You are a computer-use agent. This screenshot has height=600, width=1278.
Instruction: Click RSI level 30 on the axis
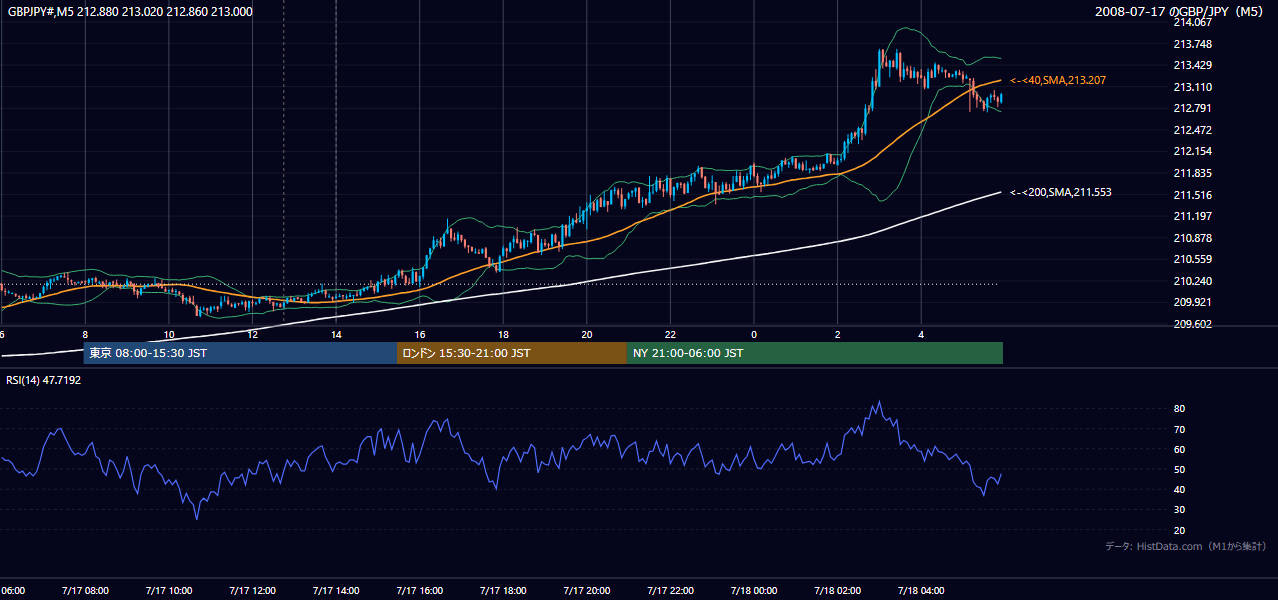click(1179, 510)
